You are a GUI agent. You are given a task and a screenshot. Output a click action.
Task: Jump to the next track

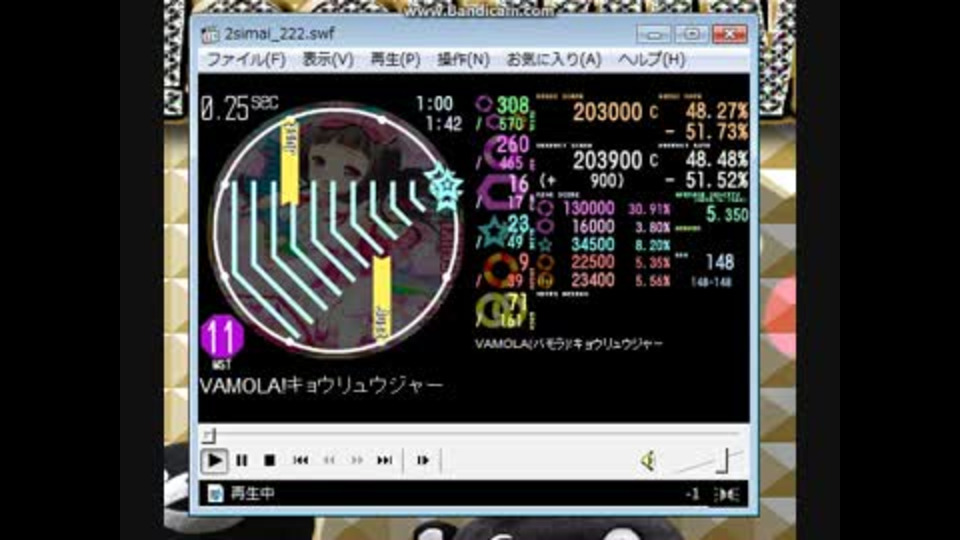[384, 460]
